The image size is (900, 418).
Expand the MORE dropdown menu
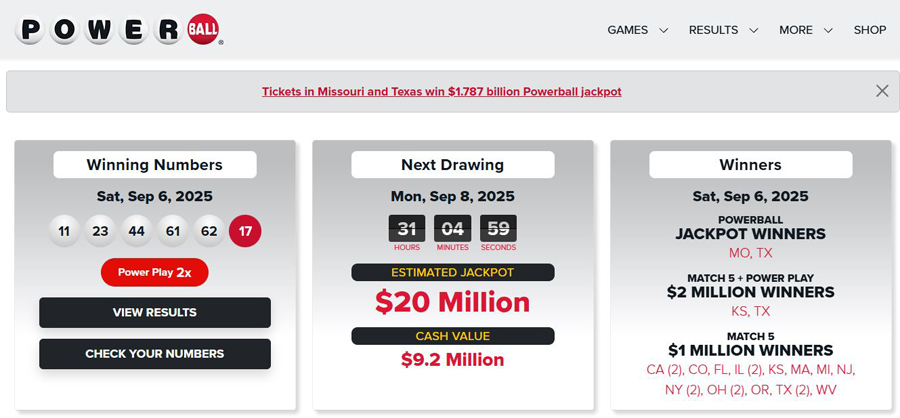pyautogui.click(x=805, y=30)
